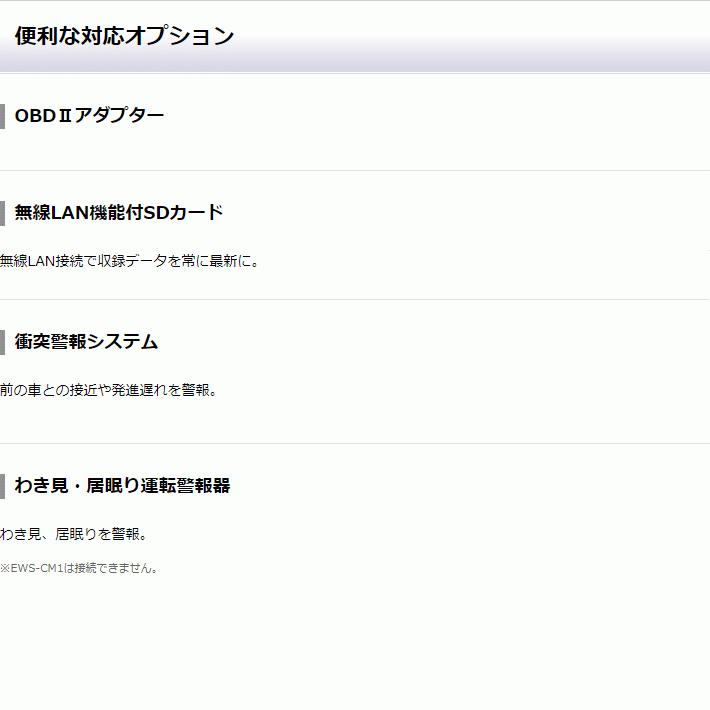The height and width of the screenshot is (710, 710).
Task: Click the gray marker beside わき見・居眠り運転警報器
Action: tap(2, 486)
